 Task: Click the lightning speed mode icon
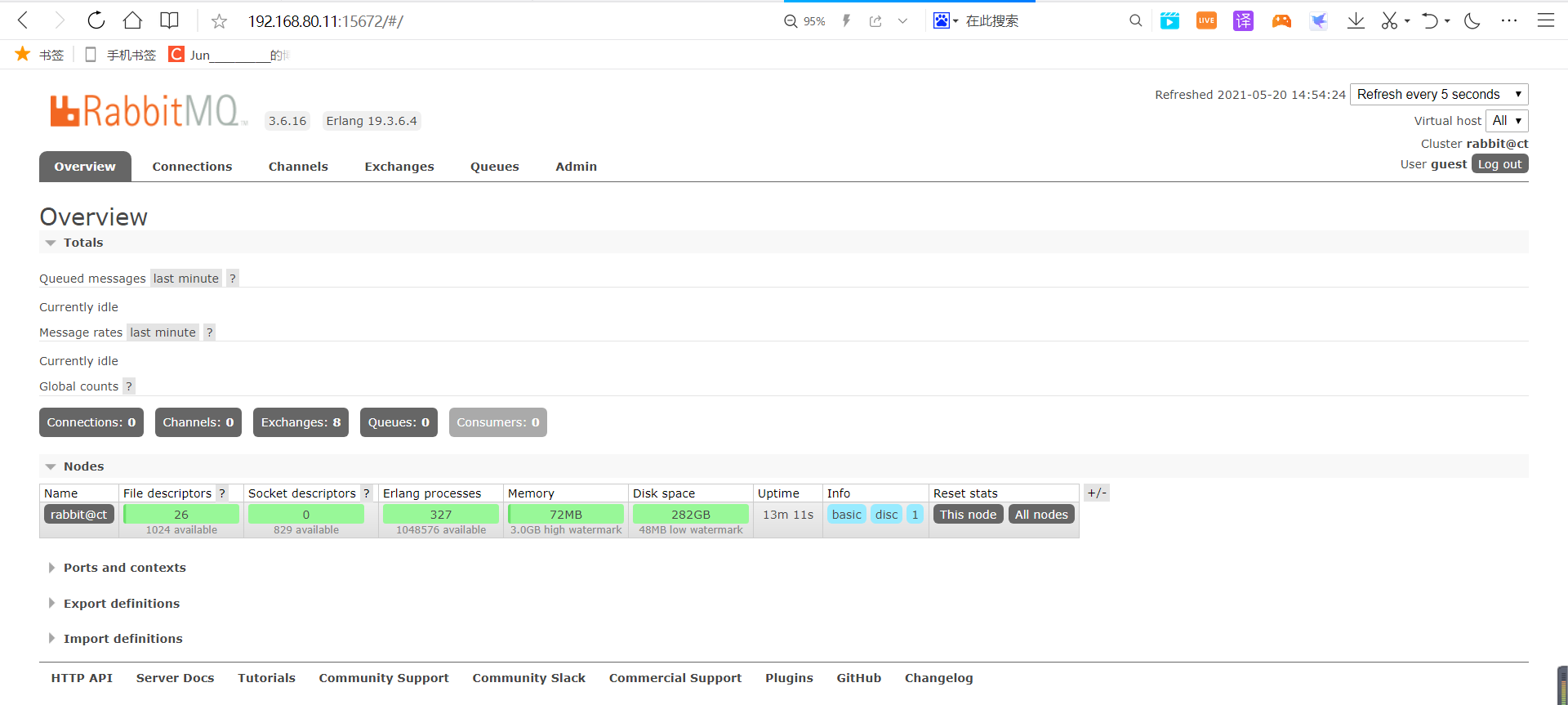tap(847, 21)
